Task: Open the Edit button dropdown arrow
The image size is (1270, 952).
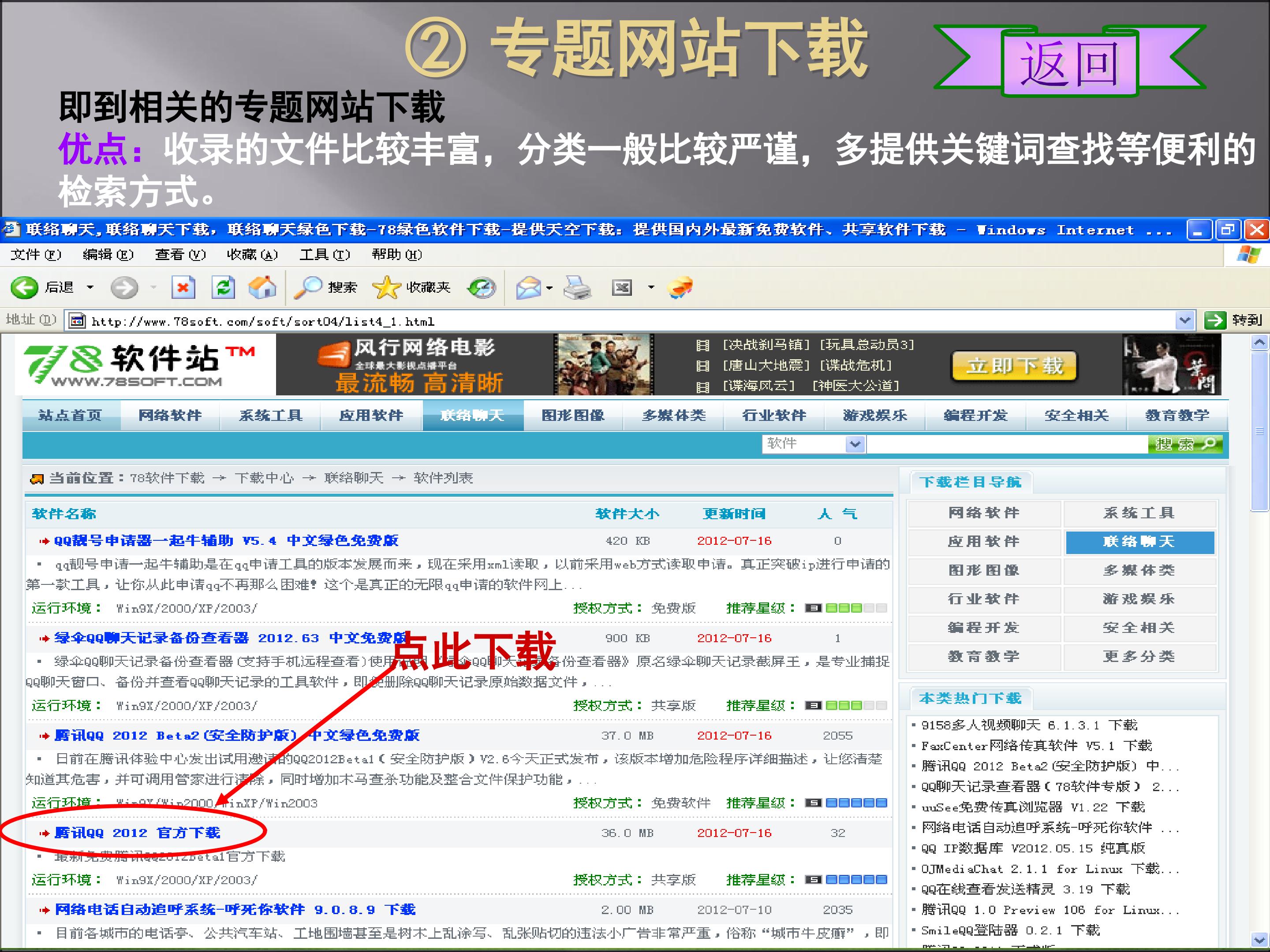Action: click(651, 287)
